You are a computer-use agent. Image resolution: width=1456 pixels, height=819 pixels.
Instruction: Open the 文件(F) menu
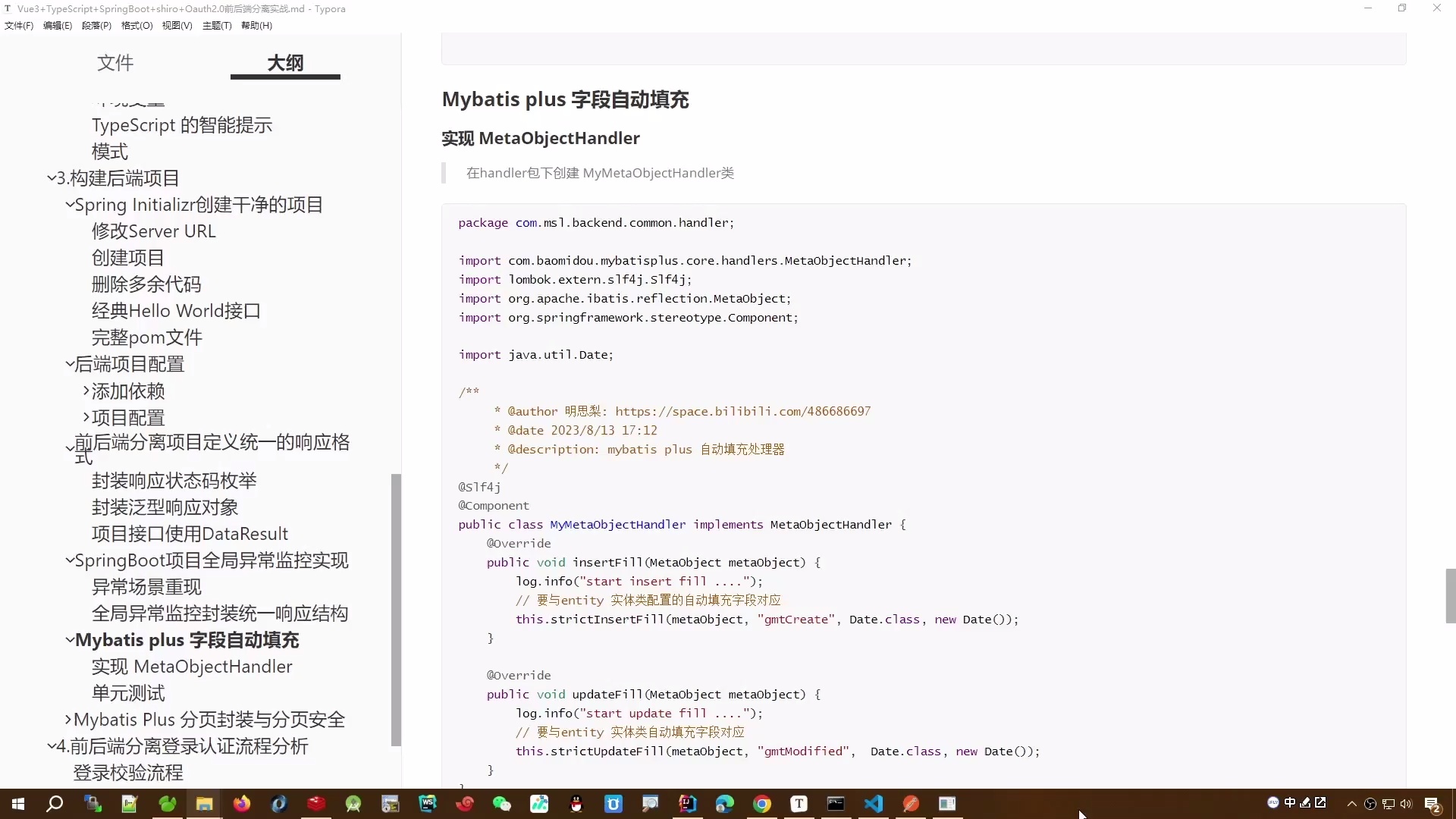(19, 25)
